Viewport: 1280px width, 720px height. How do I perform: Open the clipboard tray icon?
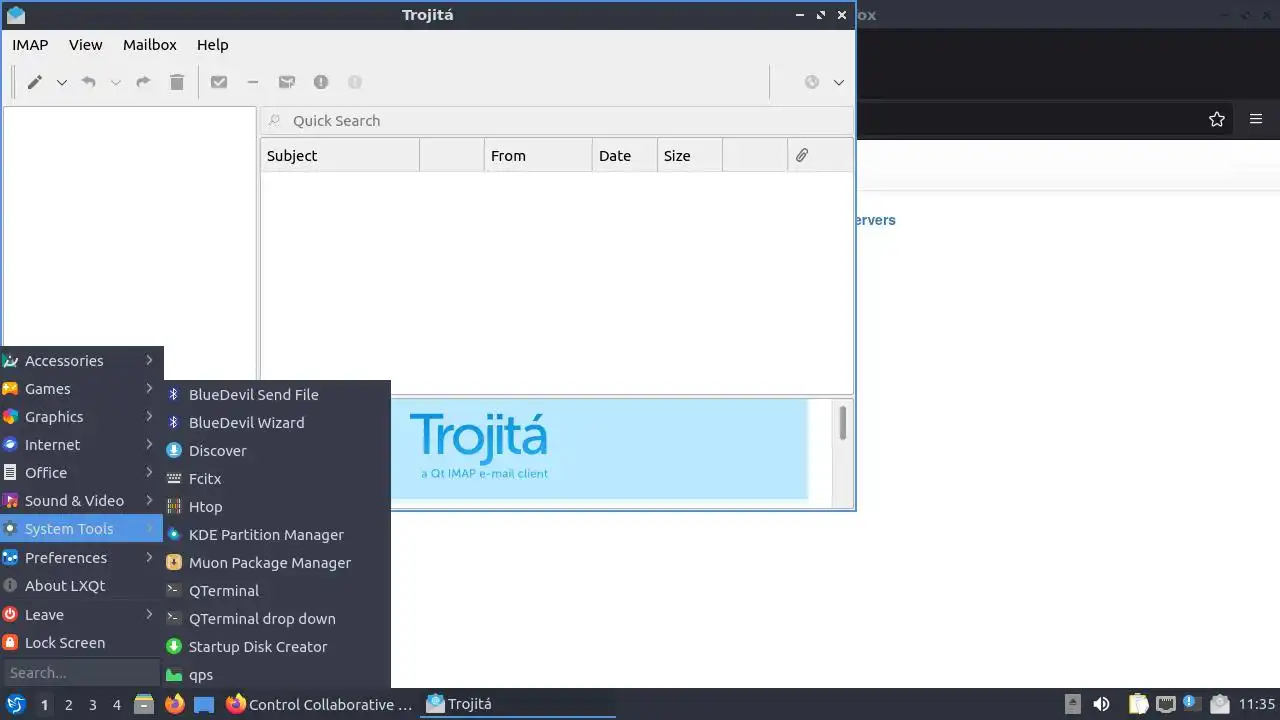(1139, 704)
